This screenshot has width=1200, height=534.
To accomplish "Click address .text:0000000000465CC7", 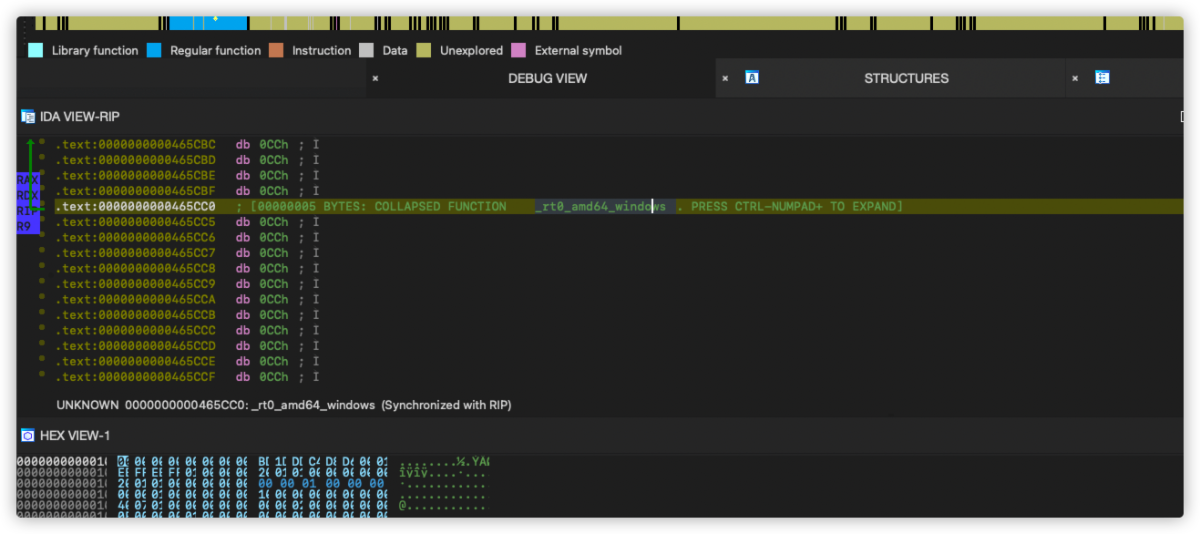I will 135,253.
